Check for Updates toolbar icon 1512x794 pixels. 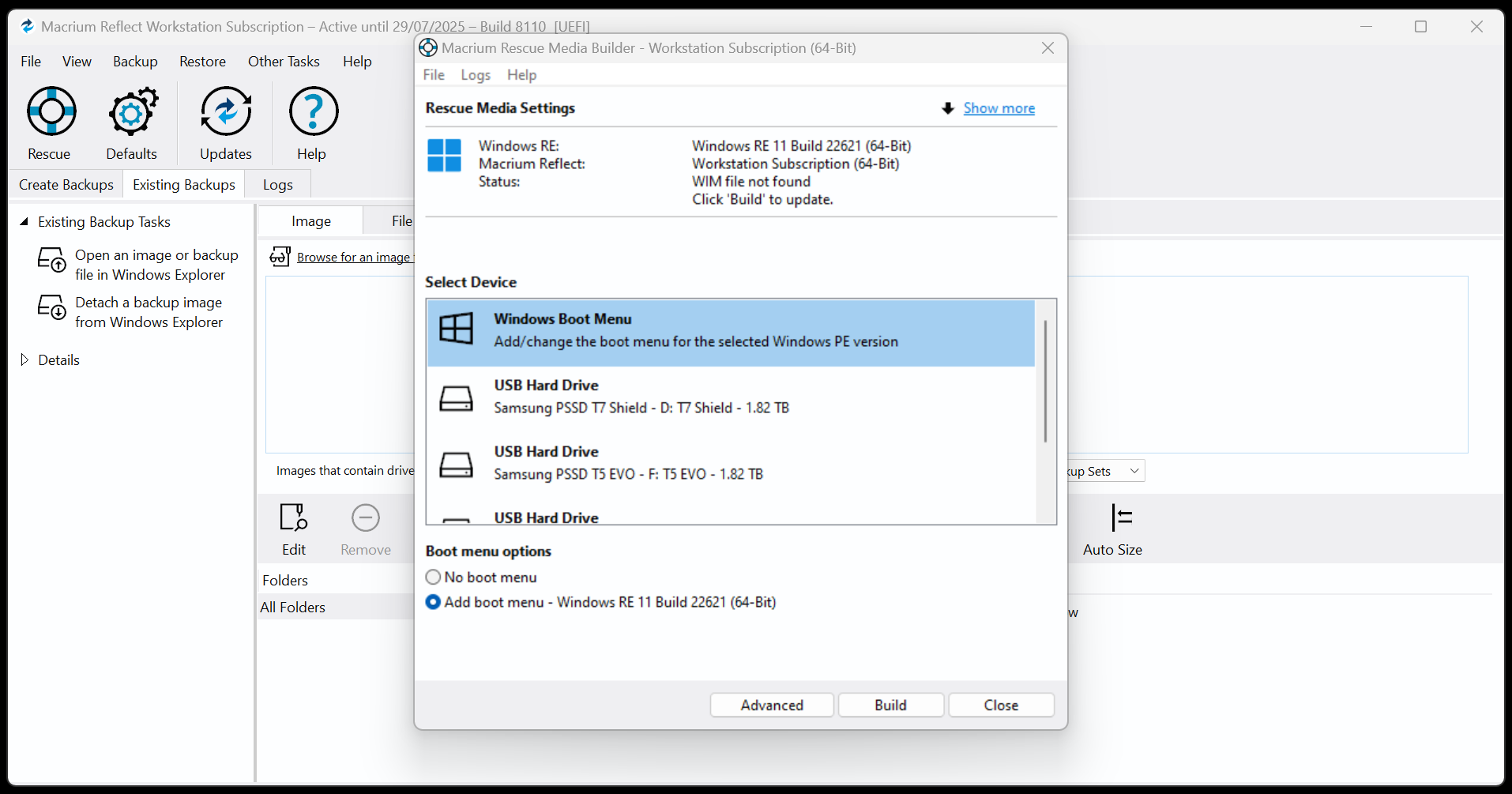[x=226, y=111]
